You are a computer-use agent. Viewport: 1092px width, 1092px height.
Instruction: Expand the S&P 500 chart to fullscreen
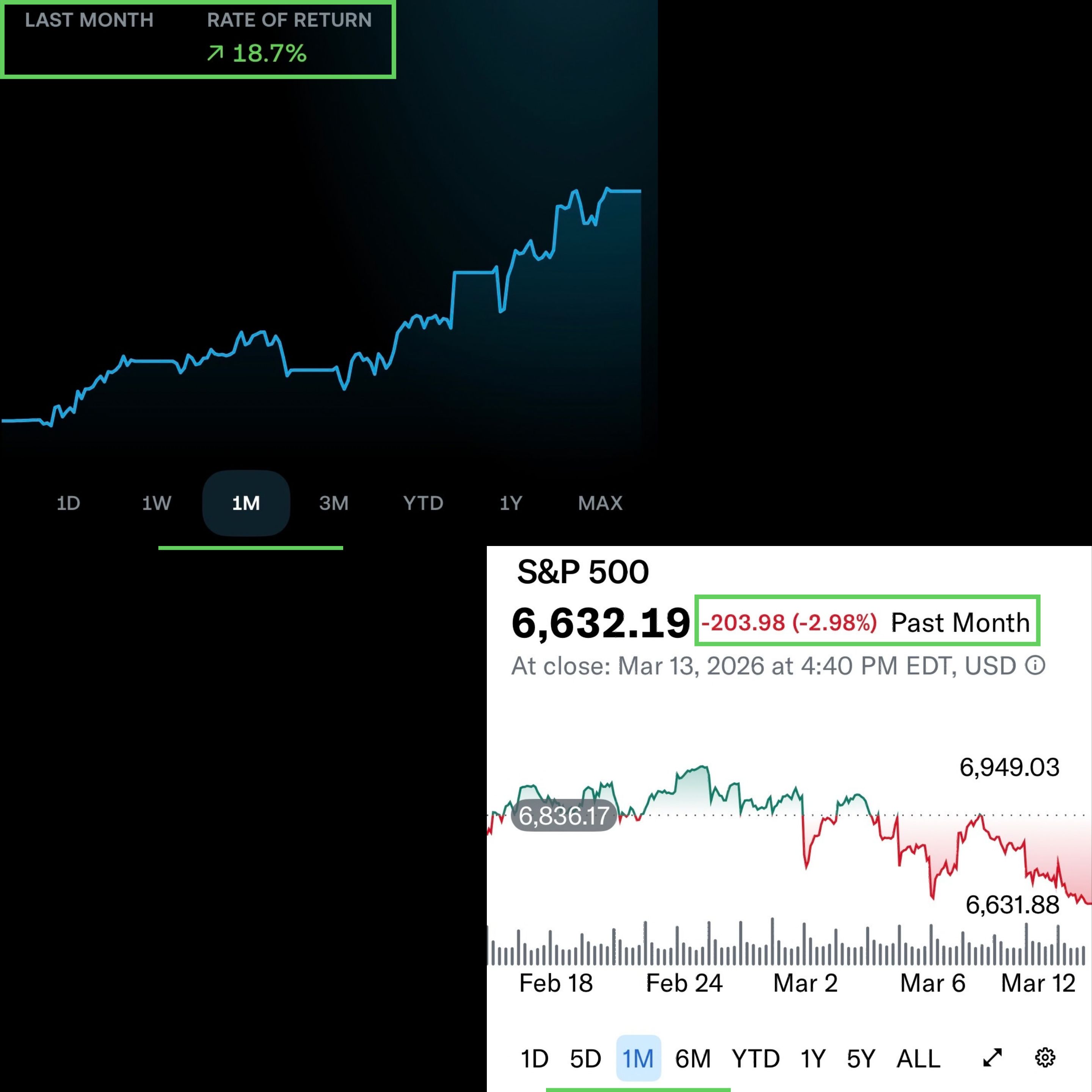point(993,1057)
